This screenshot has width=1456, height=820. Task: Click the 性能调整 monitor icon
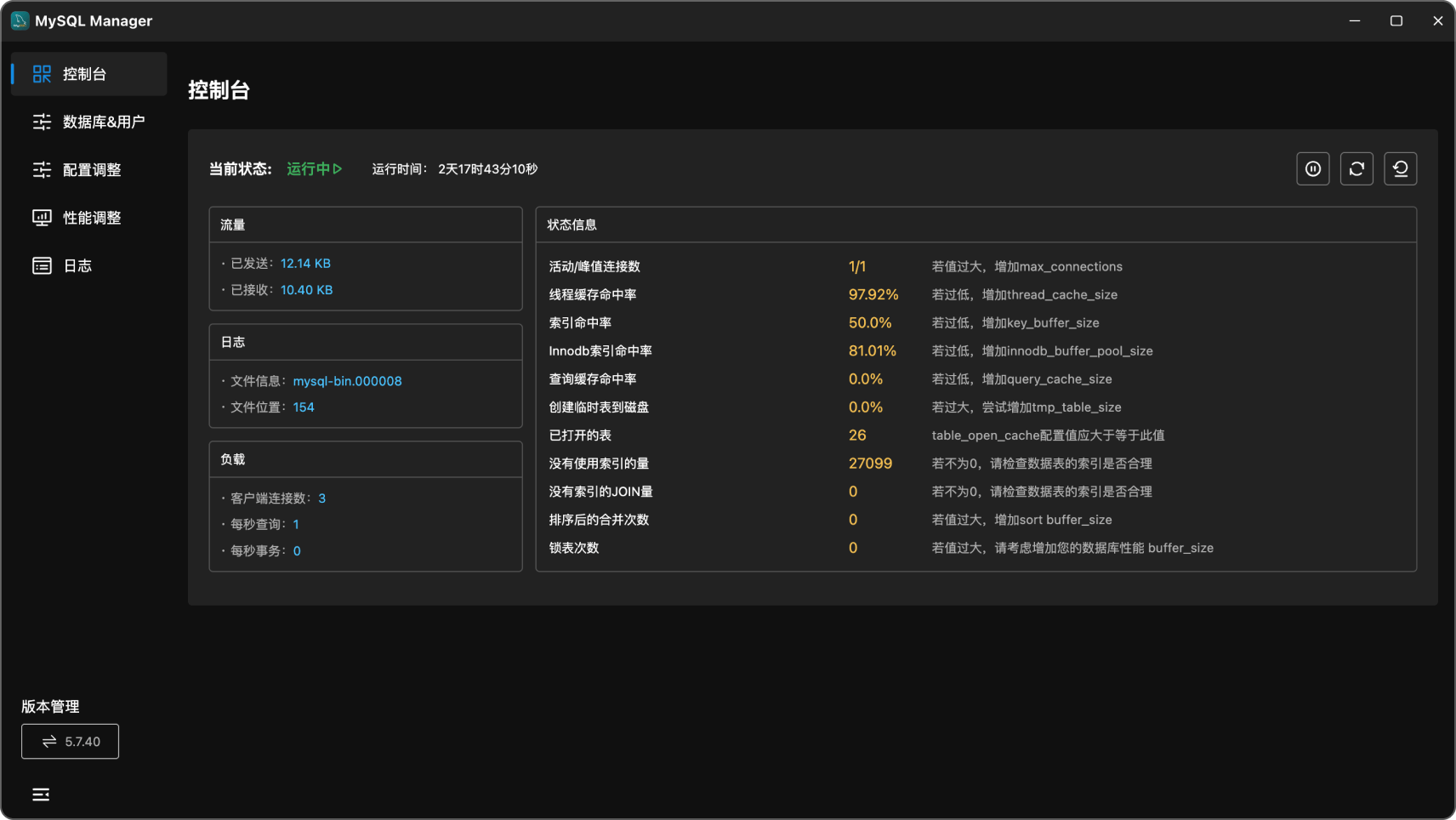click(42, 218)
